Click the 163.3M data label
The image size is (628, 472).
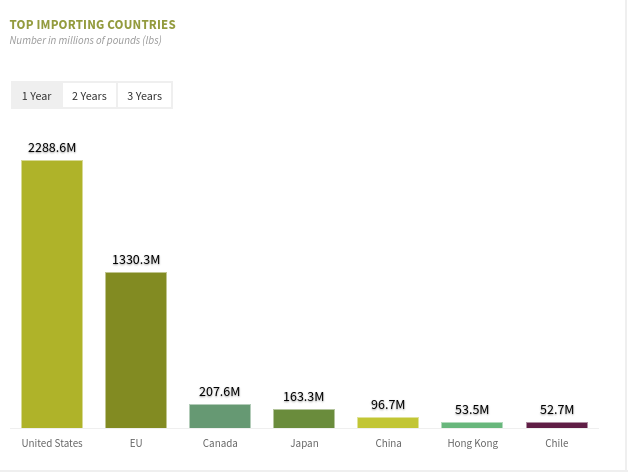pos(304,396)
